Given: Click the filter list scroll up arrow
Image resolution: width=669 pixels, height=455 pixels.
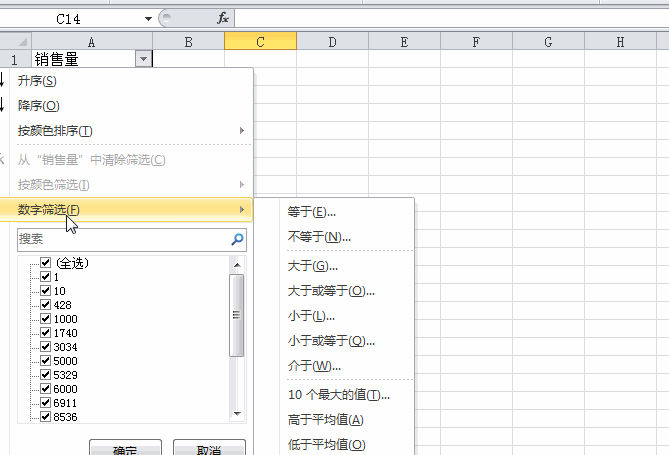Looking at the screenshot, I should pos(237,265).
